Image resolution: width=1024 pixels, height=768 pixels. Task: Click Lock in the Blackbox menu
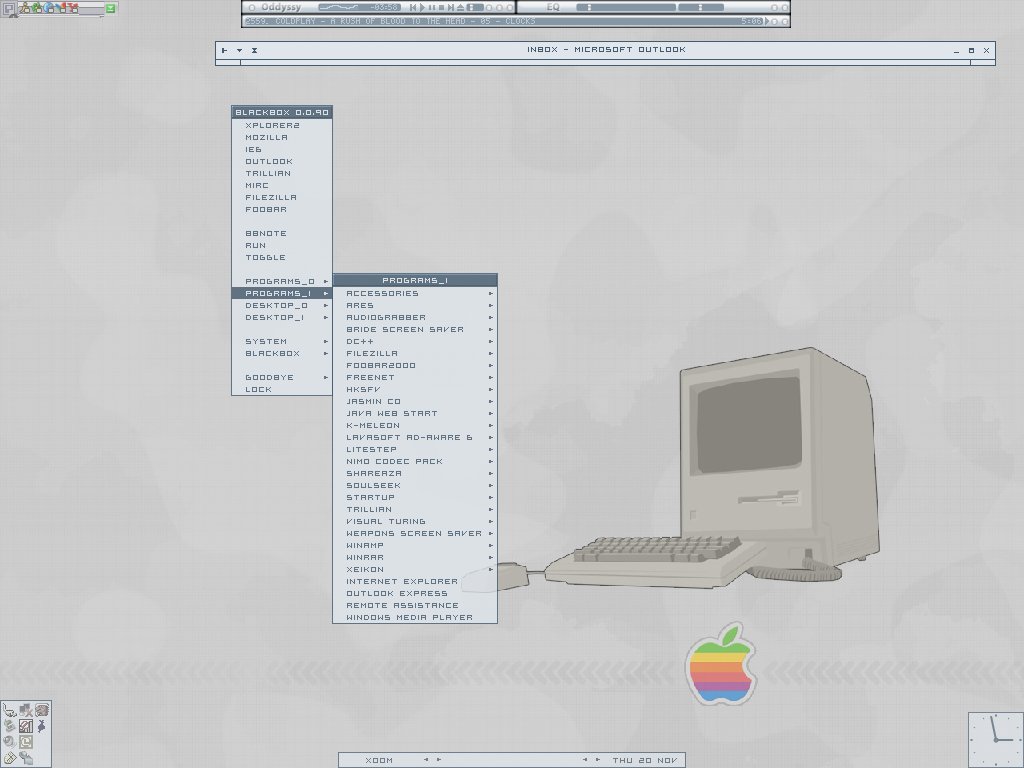(x=282, y=389)
